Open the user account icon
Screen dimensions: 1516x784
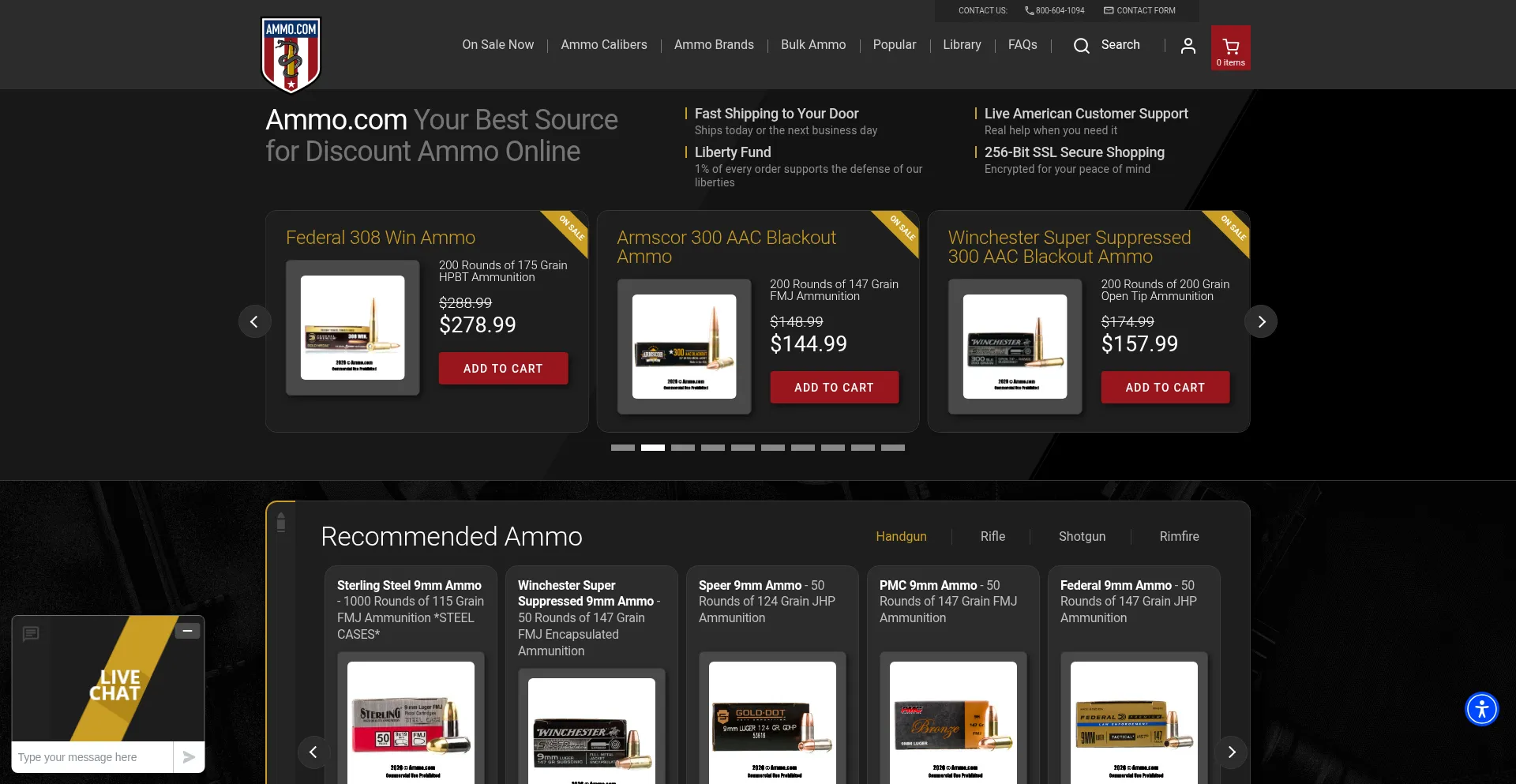pyautogui.click(x=1188, y=46)
